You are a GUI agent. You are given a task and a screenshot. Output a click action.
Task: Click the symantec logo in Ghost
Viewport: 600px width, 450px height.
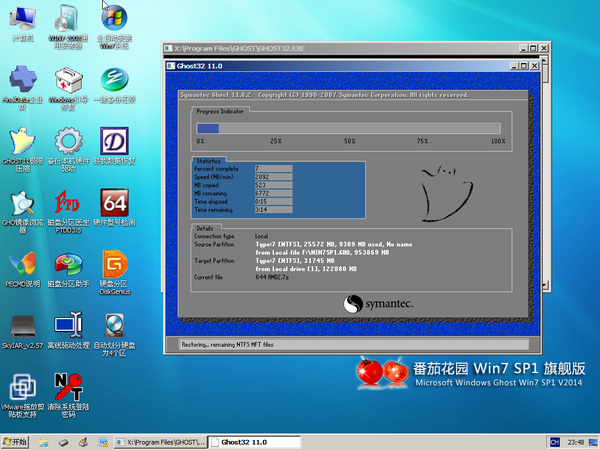point(378,304)
